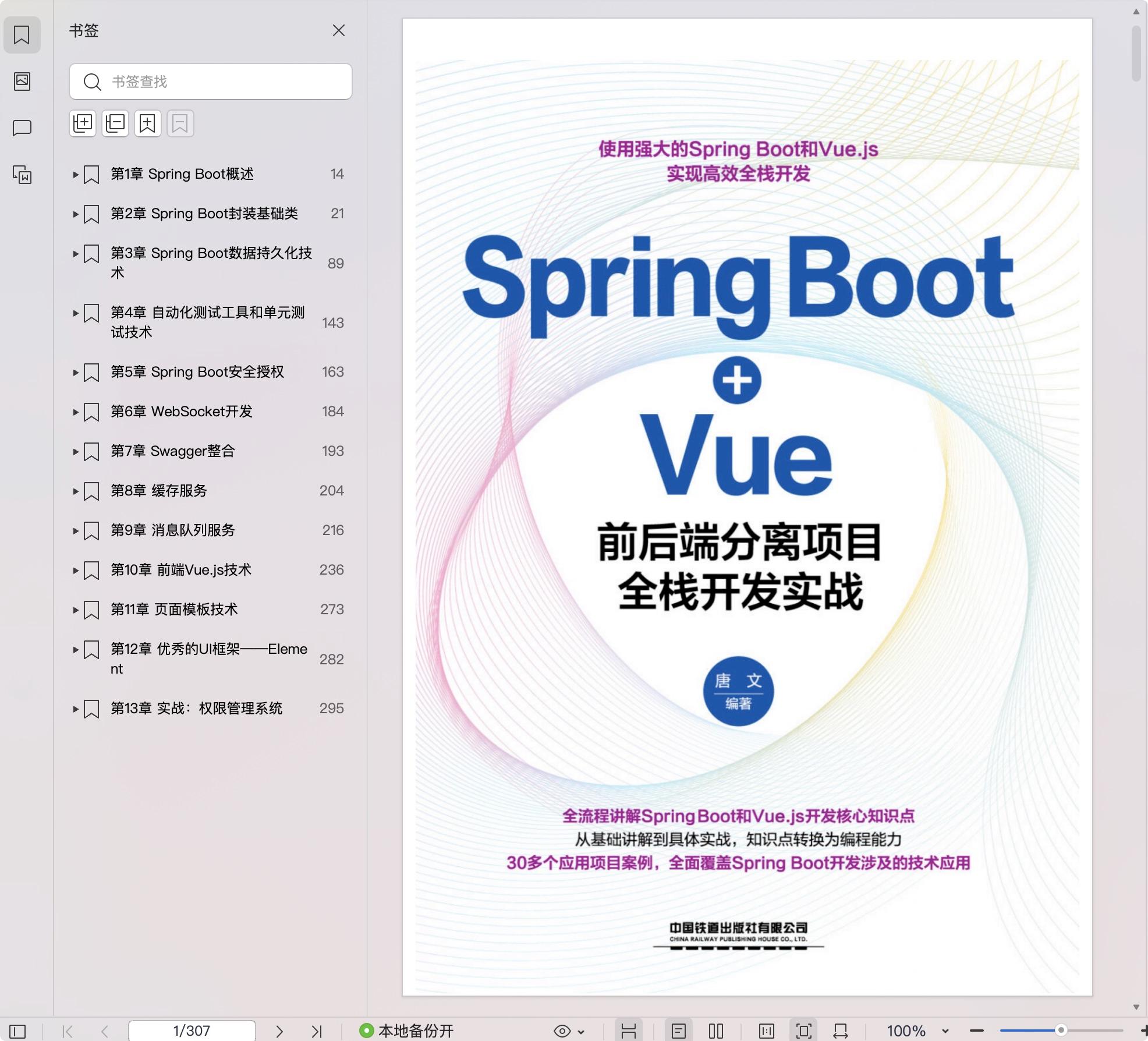Viewport: 1148px width, 1041px height.
Task: Toggle continuous scrolling mode icon
Action: [629, 1031]
